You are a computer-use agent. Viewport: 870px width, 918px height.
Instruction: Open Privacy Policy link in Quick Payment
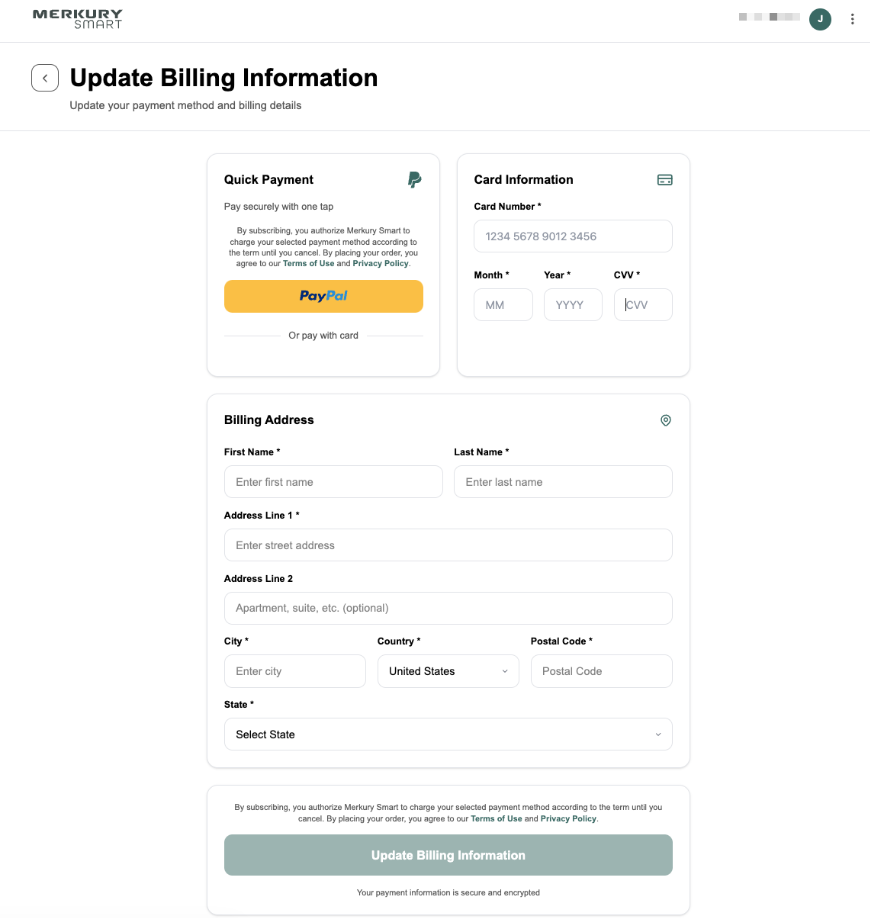click(x=380, y=263)
